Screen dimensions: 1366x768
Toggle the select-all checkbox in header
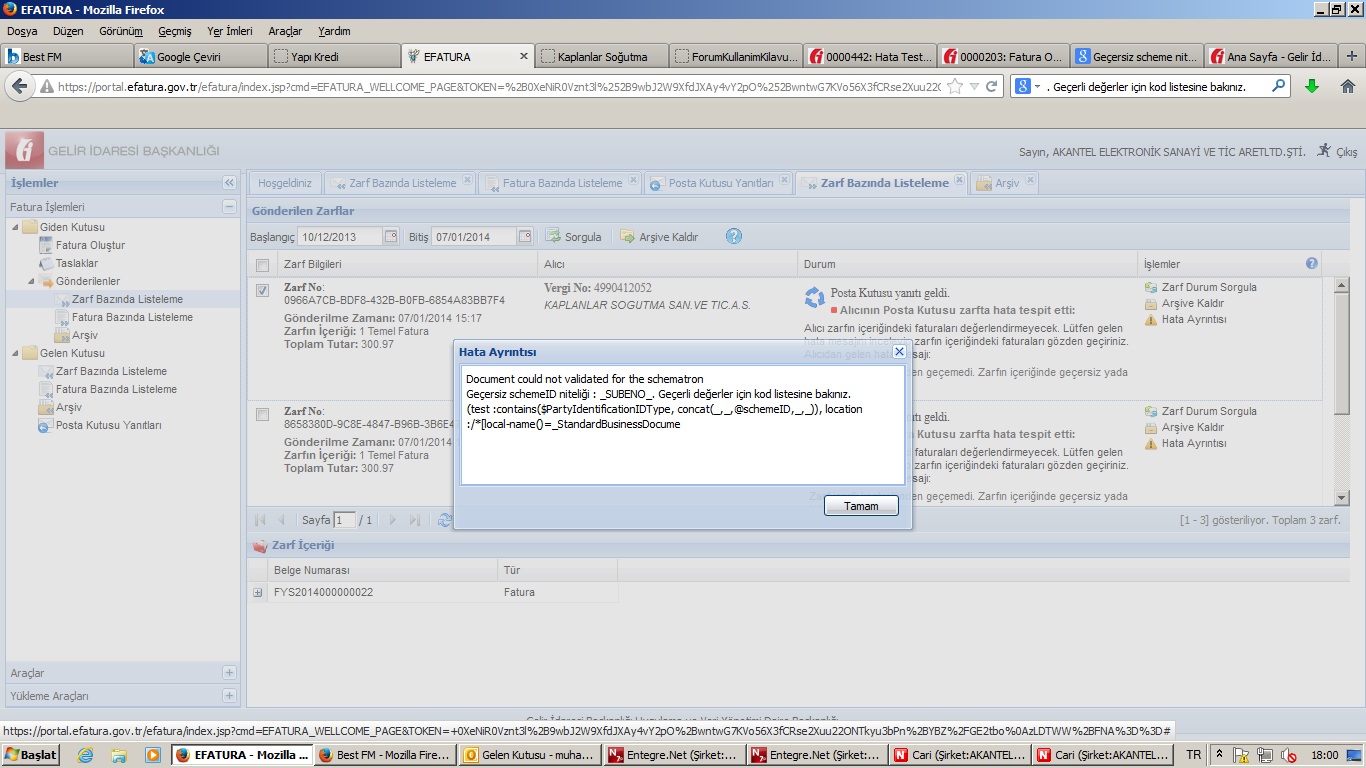point(262,265)
